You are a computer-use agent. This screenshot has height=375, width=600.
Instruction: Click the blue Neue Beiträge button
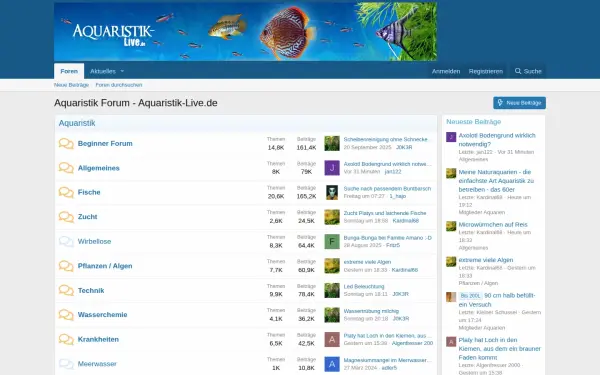click(x=519, y=103)
